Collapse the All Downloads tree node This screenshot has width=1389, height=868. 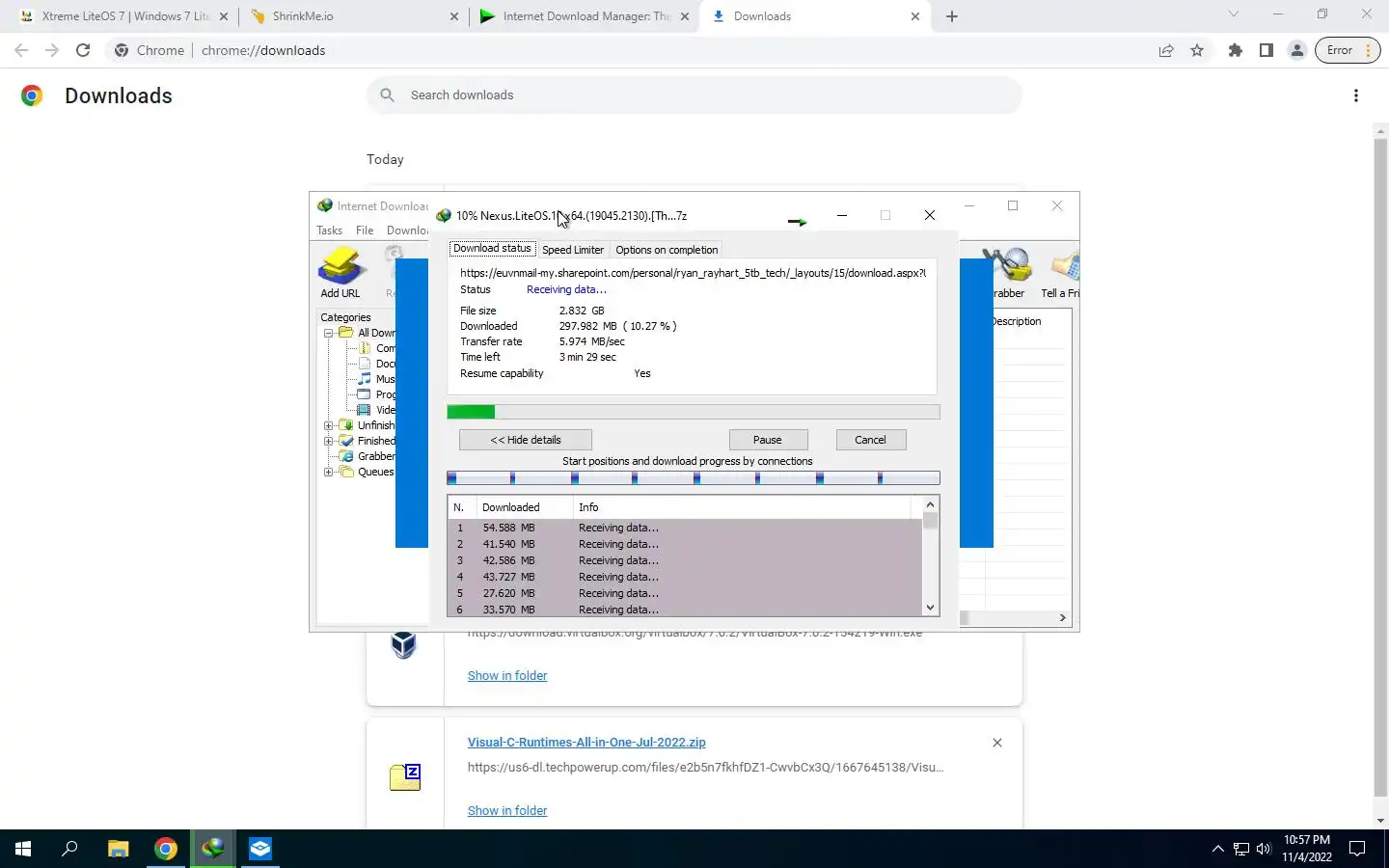coord(329,333)
